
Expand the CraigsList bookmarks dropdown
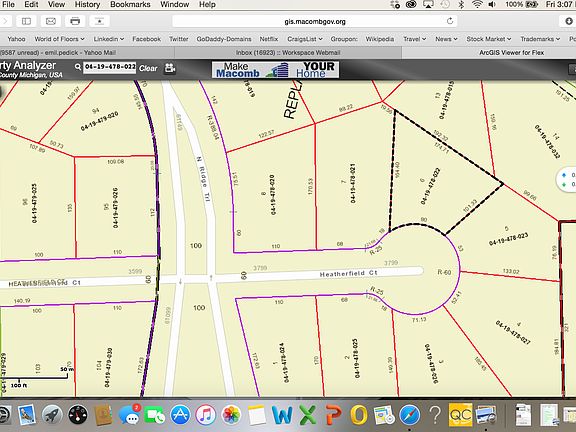point(305,39)
